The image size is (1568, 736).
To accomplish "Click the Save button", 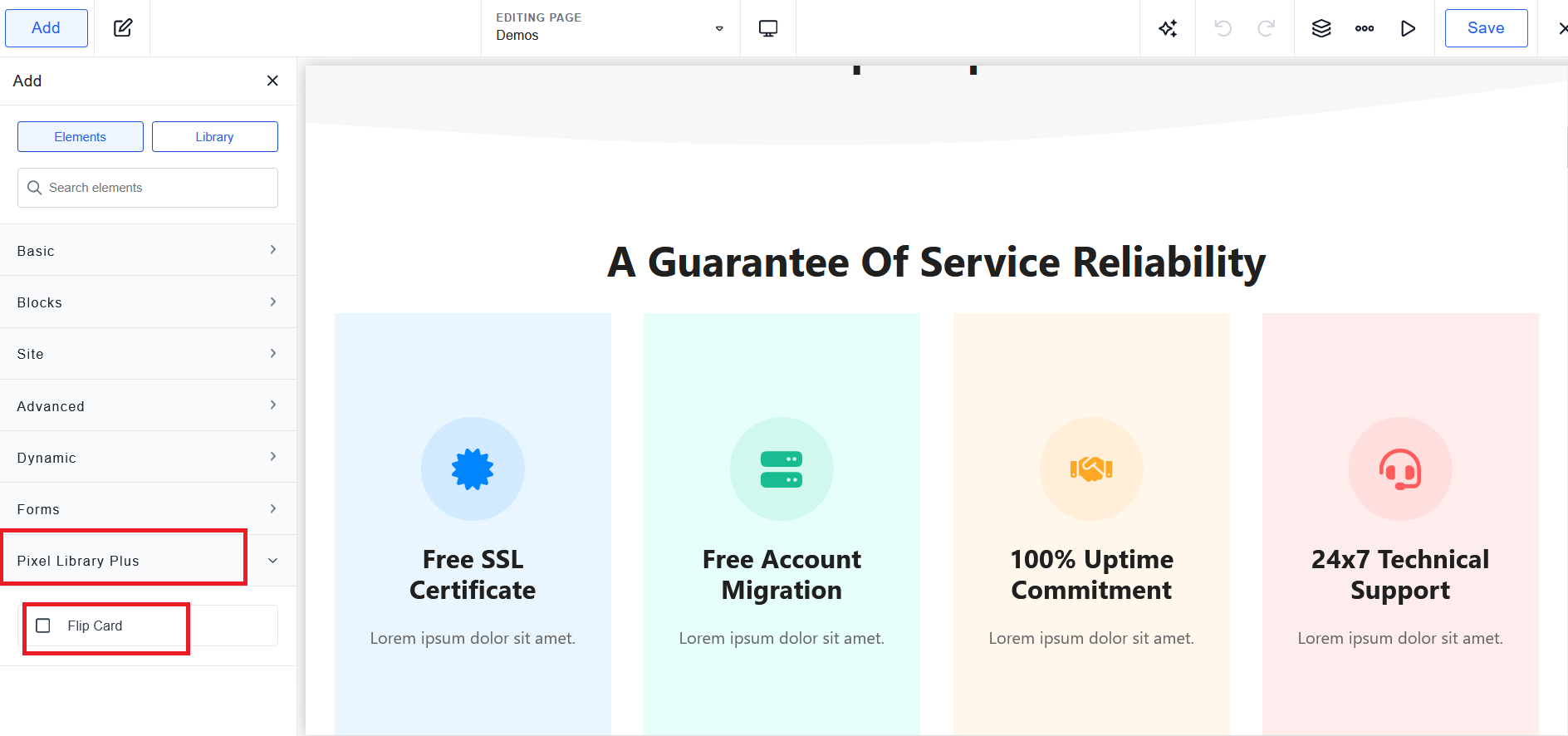I will click(x=1486, y=28).
